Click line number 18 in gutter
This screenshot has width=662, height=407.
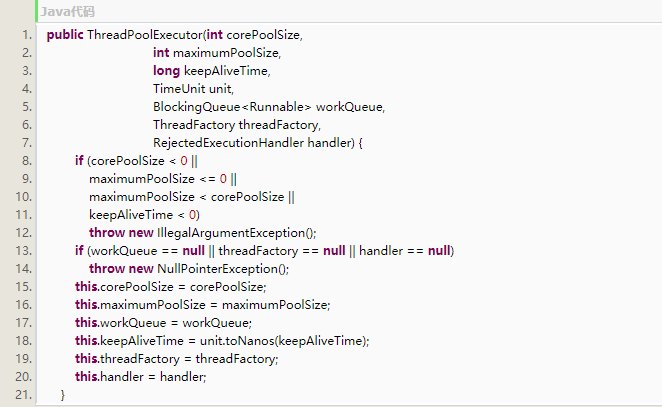coord(24,341)
